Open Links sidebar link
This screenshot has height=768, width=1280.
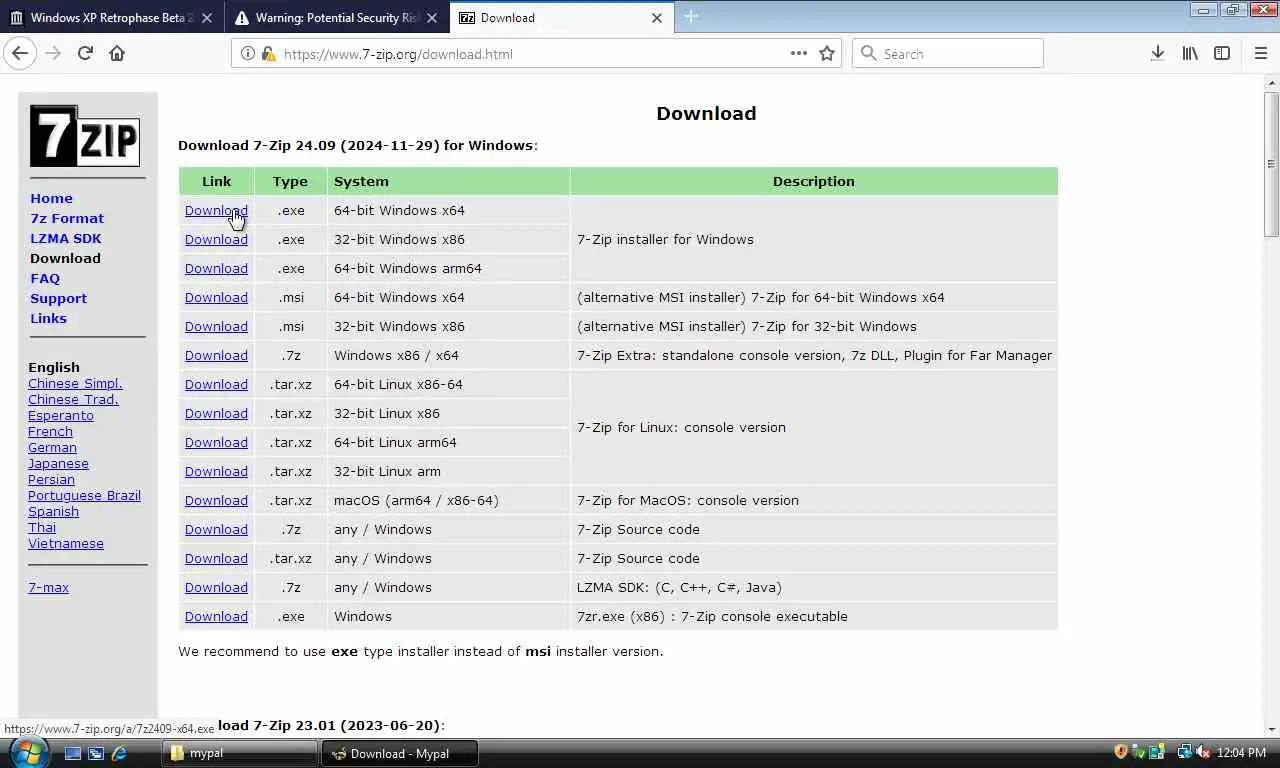(48, 318)
